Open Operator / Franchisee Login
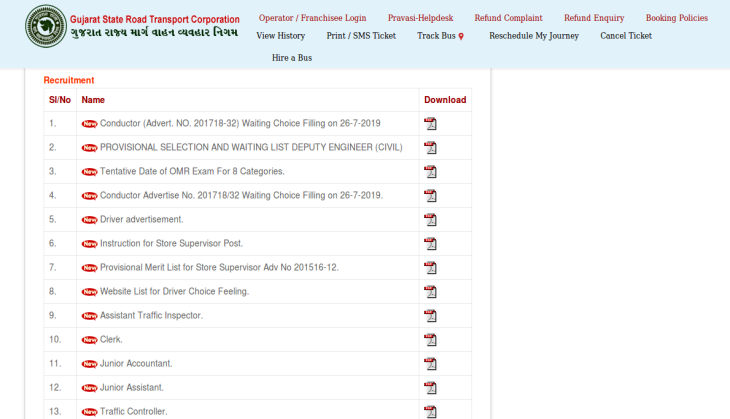This screenshot has width=730, height=419. (312, 18)
